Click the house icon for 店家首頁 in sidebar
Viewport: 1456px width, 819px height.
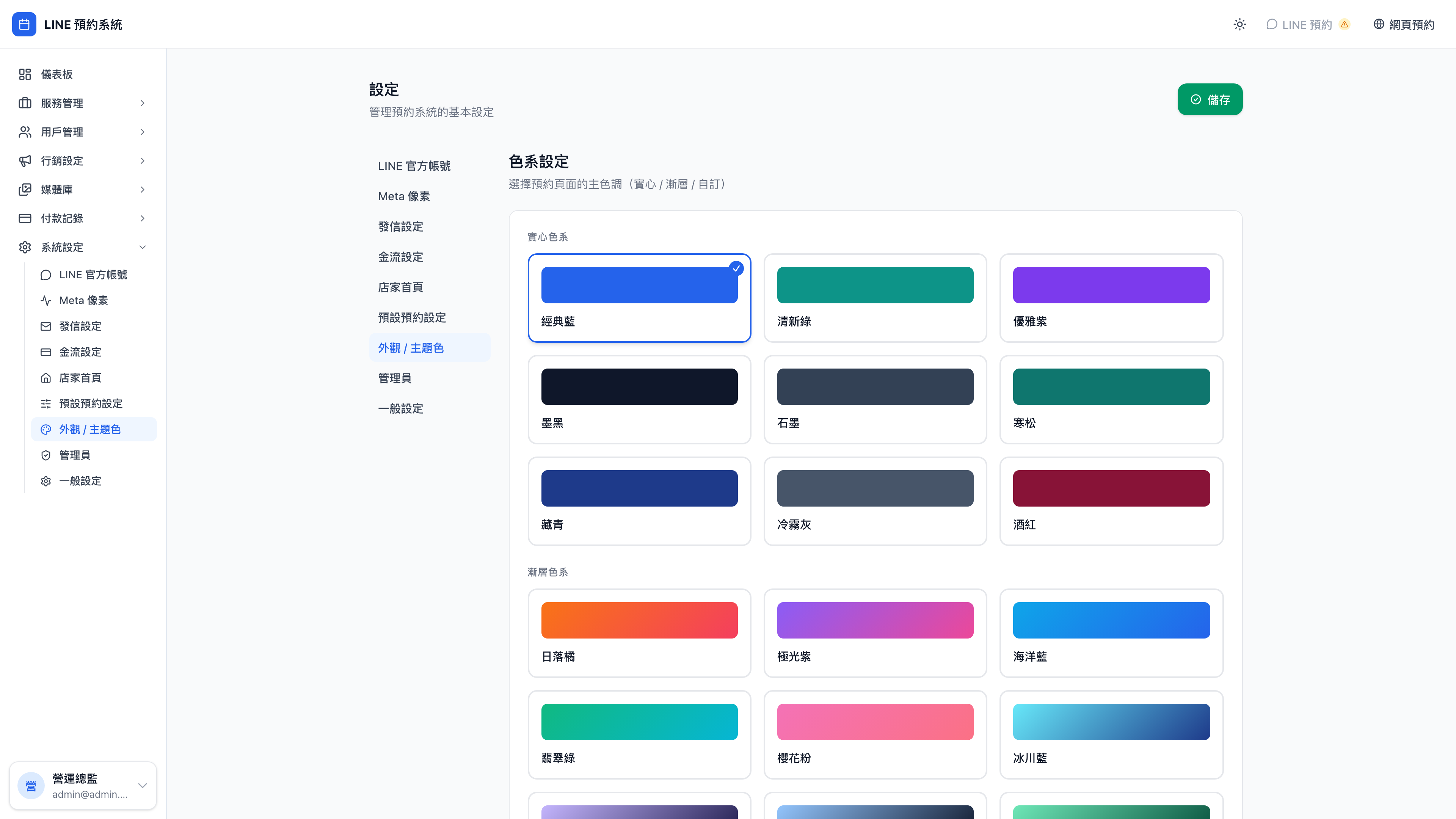[x=46, y=378]
